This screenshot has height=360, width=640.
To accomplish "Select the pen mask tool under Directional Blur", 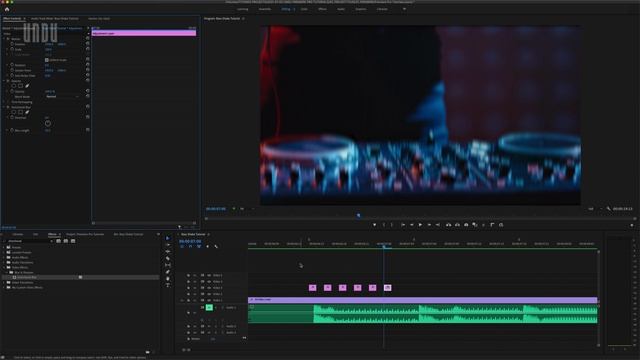I will 27,112.
